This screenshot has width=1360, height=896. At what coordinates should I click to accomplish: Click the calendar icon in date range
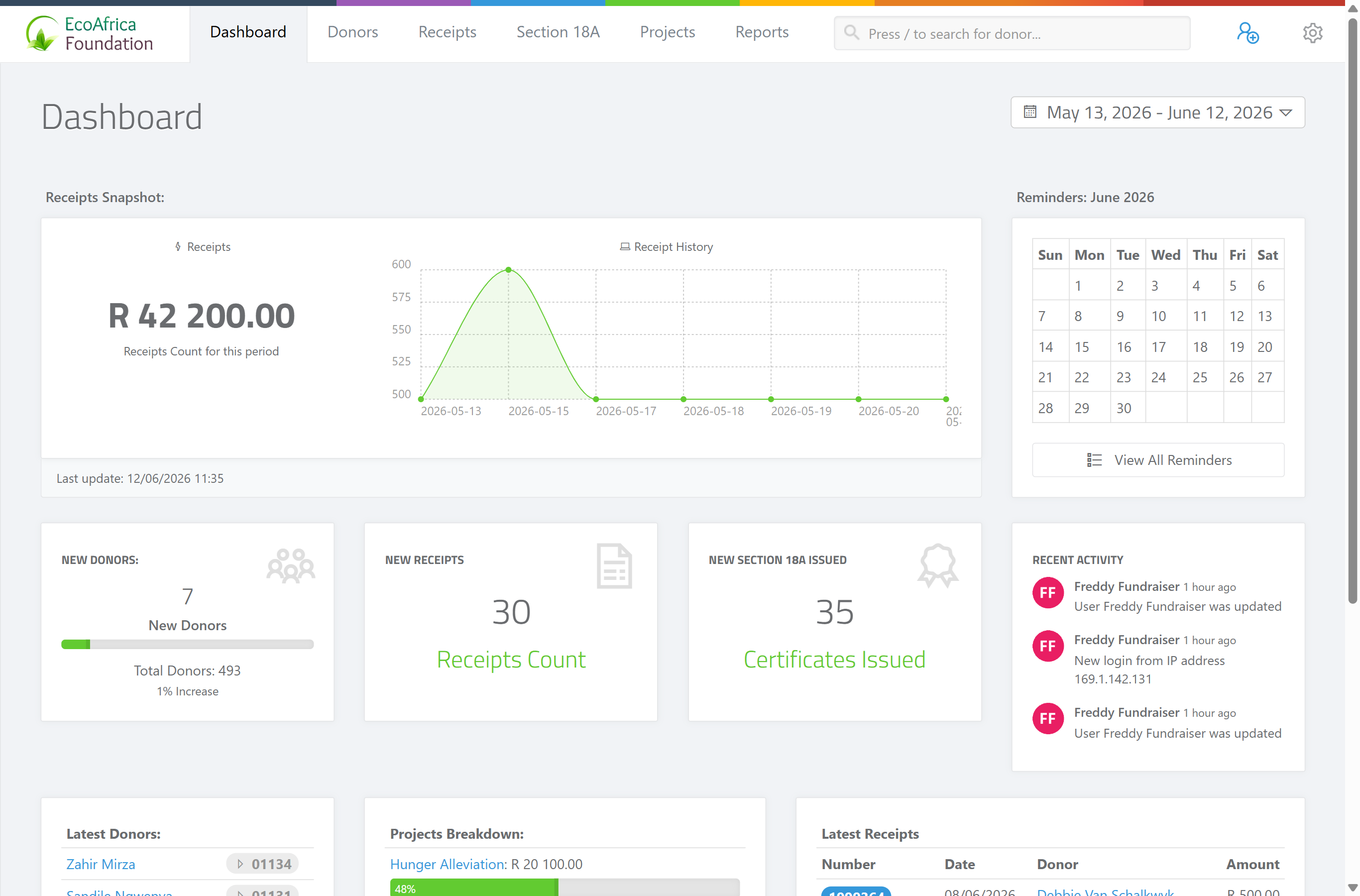click(1030, 112)
